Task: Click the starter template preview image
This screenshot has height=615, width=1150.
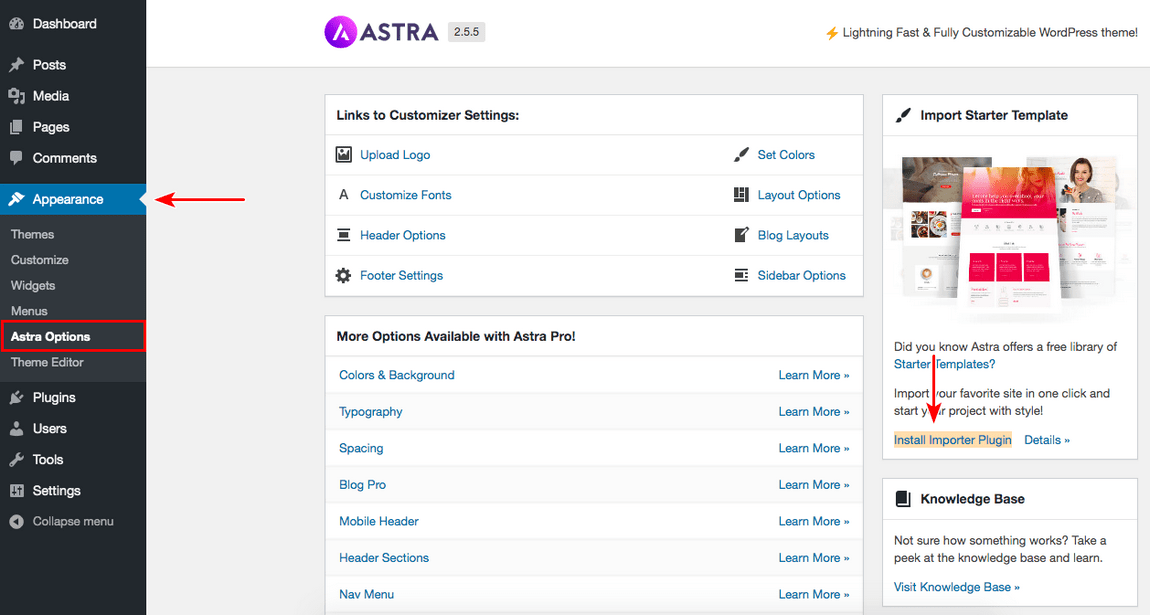Action: tap(1009, 236)
